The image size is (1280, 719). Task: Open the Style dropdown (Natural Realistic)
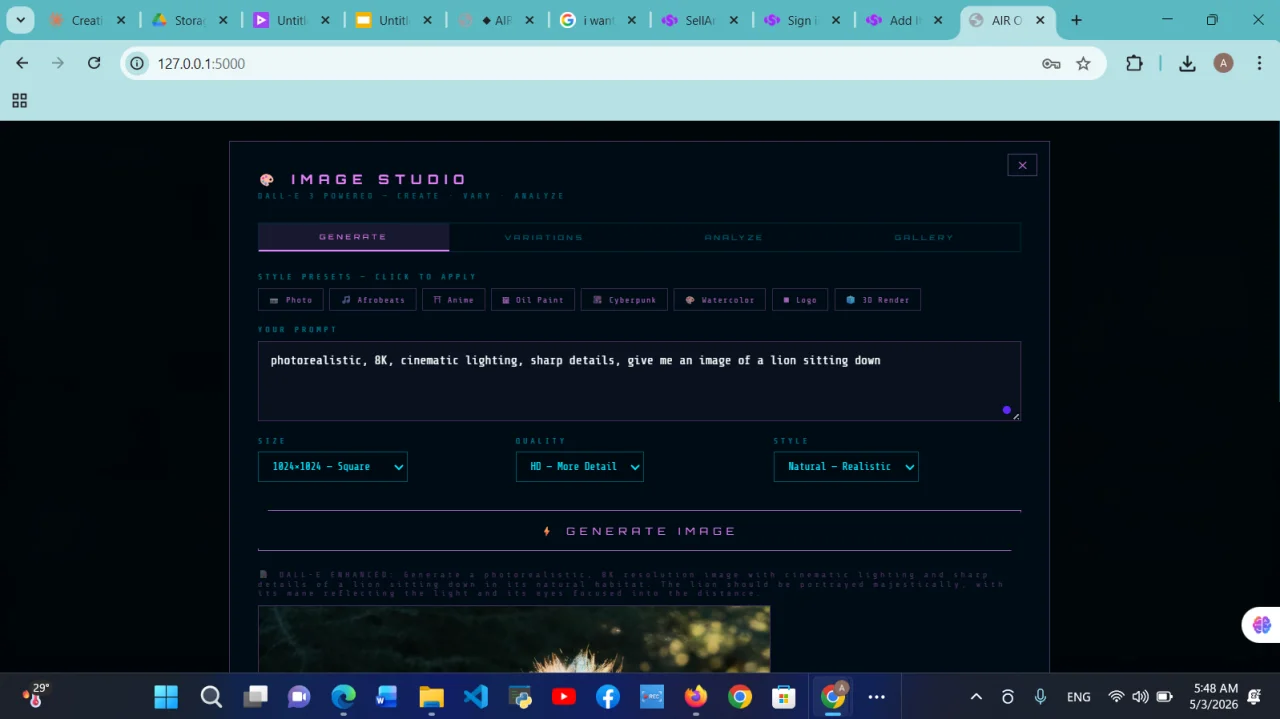click(846, 467)
